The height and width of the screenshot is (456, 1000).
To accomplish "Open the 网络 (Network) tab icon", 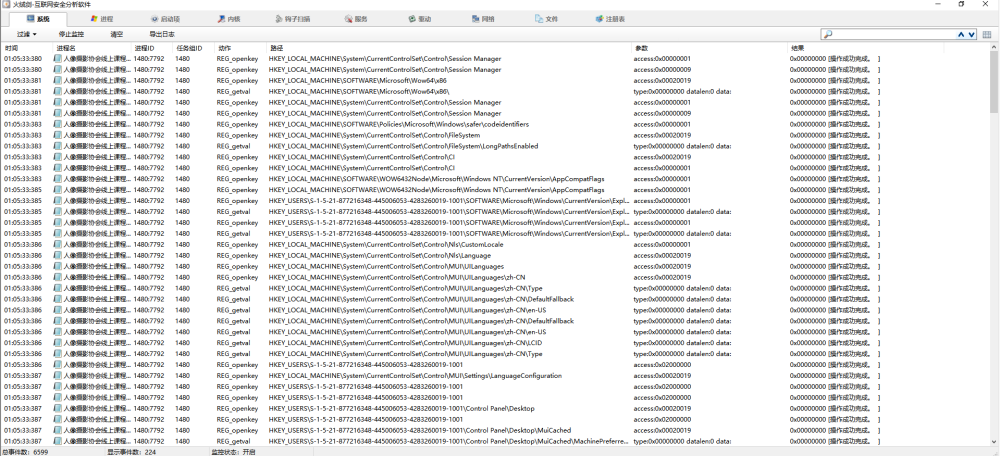I will click(x=476, y=19).
